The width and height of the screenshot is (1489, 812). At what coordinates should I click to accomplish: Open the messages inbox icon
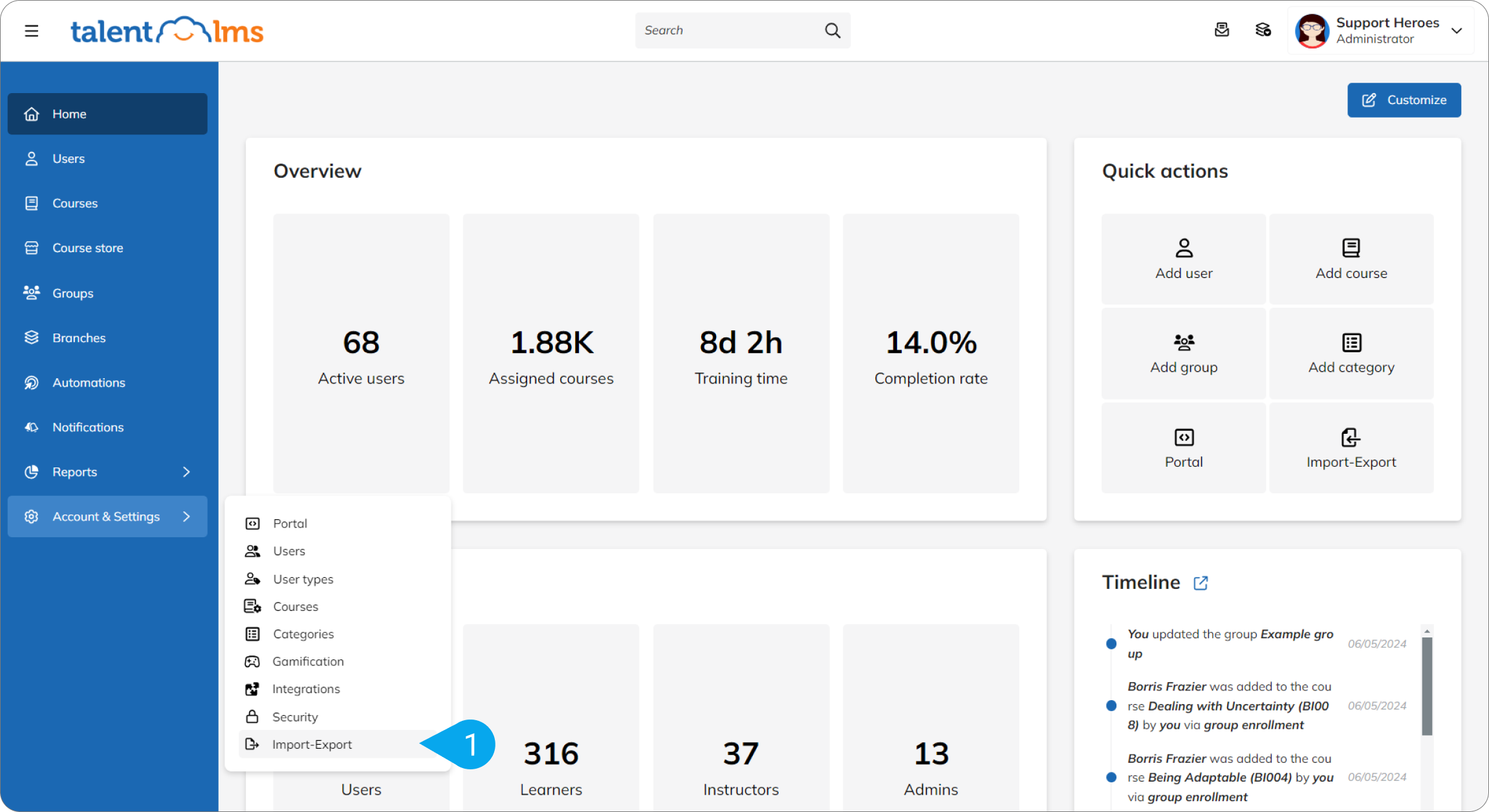click(x=1222, y=30)
